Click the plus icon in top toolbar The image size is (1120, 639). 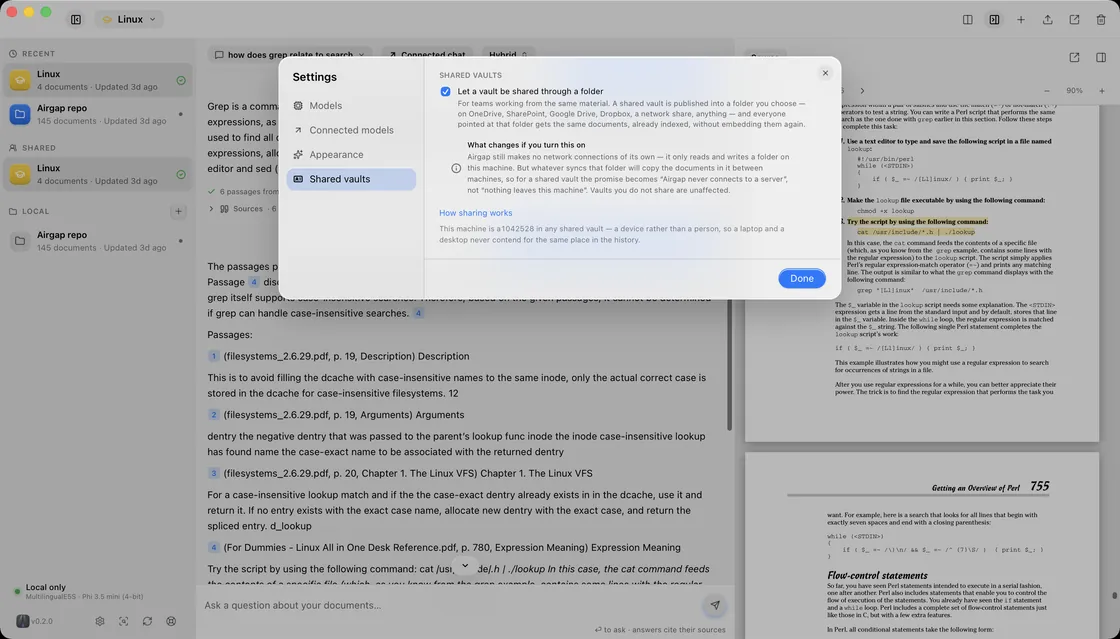tap(1021, 19)
